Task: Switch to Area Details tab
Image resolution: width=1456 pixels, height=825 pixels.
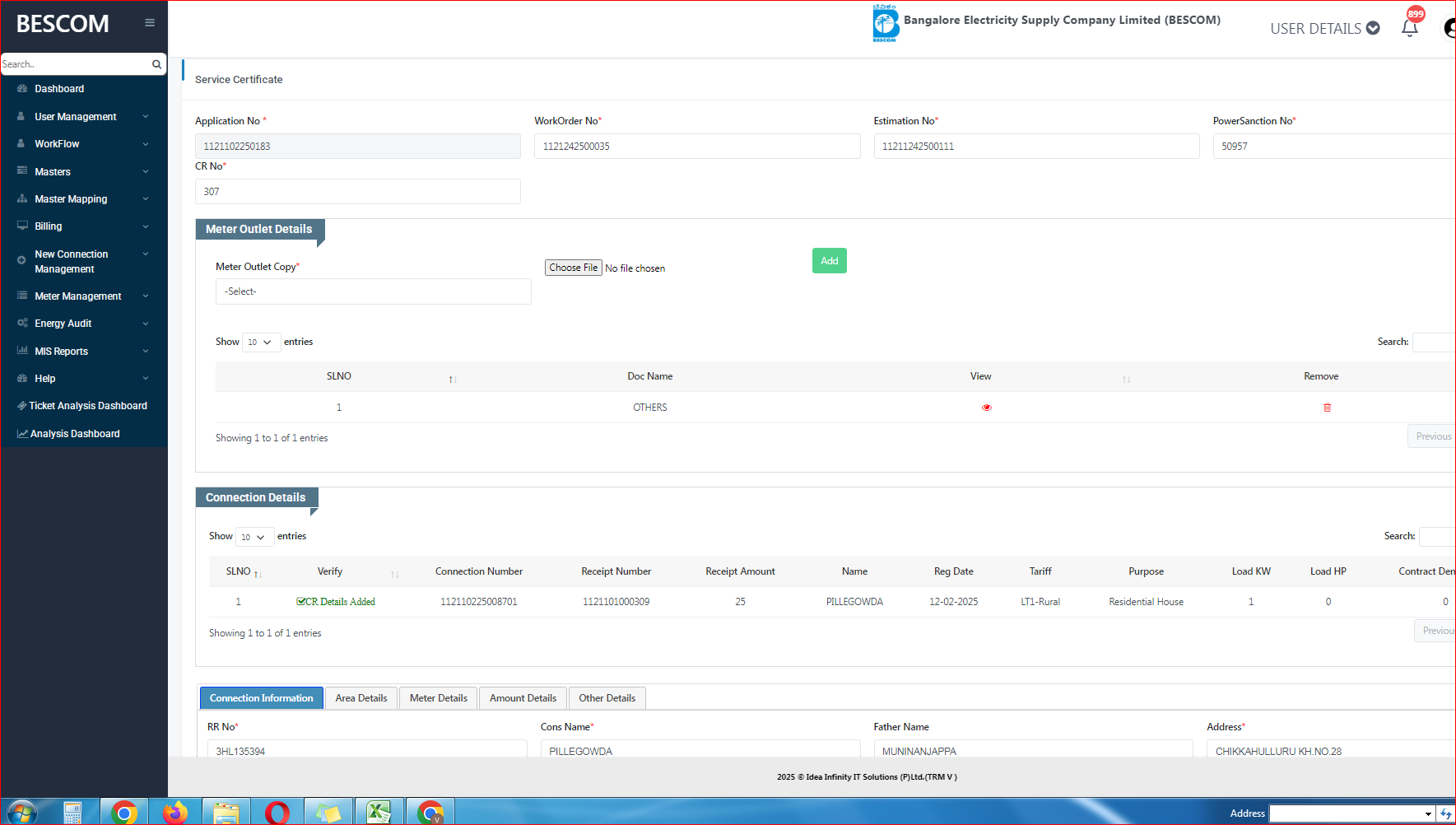Action: (361, 698)
